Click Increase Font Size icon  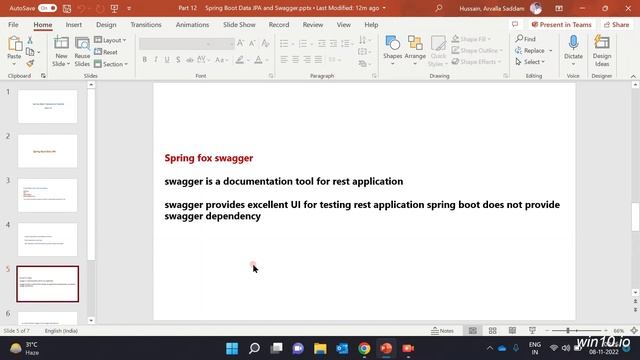(240, 43)
